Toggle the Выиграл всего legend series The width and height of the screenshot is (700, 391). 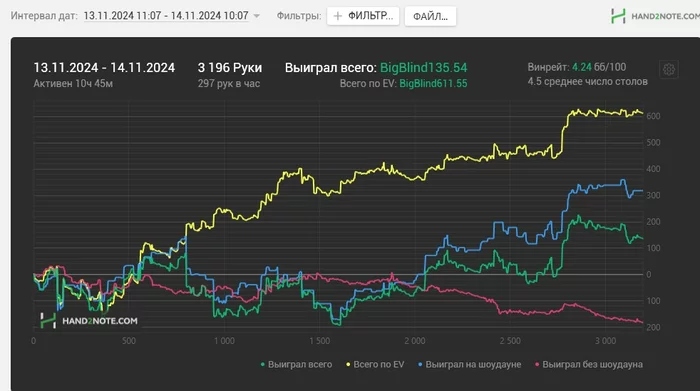pos(296,364)
